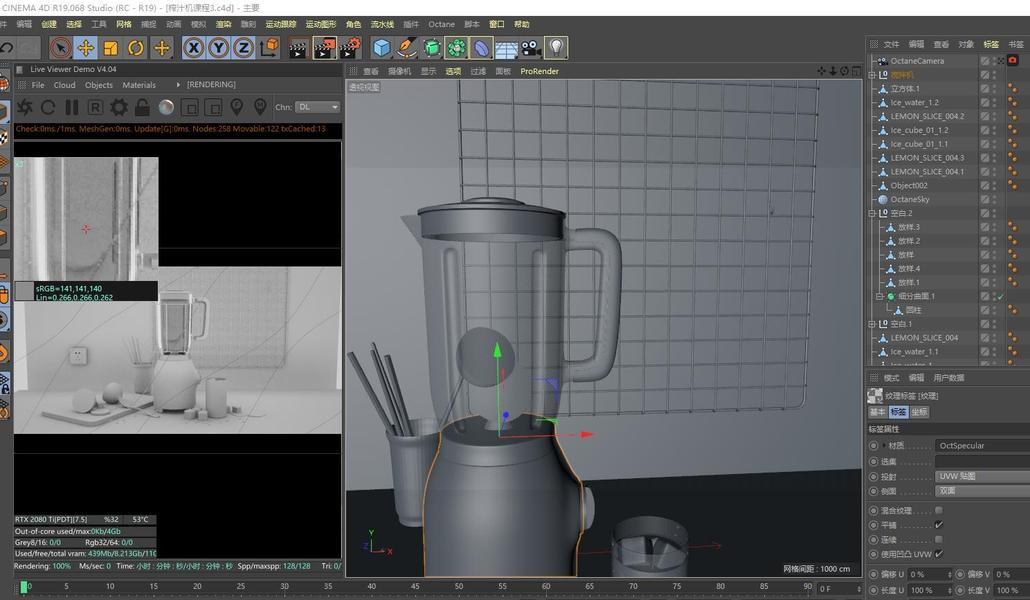Image resolution: width=1030 pixels, height=600 pixels.
Task: Switch to 基本 tab in attributes
Action: tap(877, 412)
